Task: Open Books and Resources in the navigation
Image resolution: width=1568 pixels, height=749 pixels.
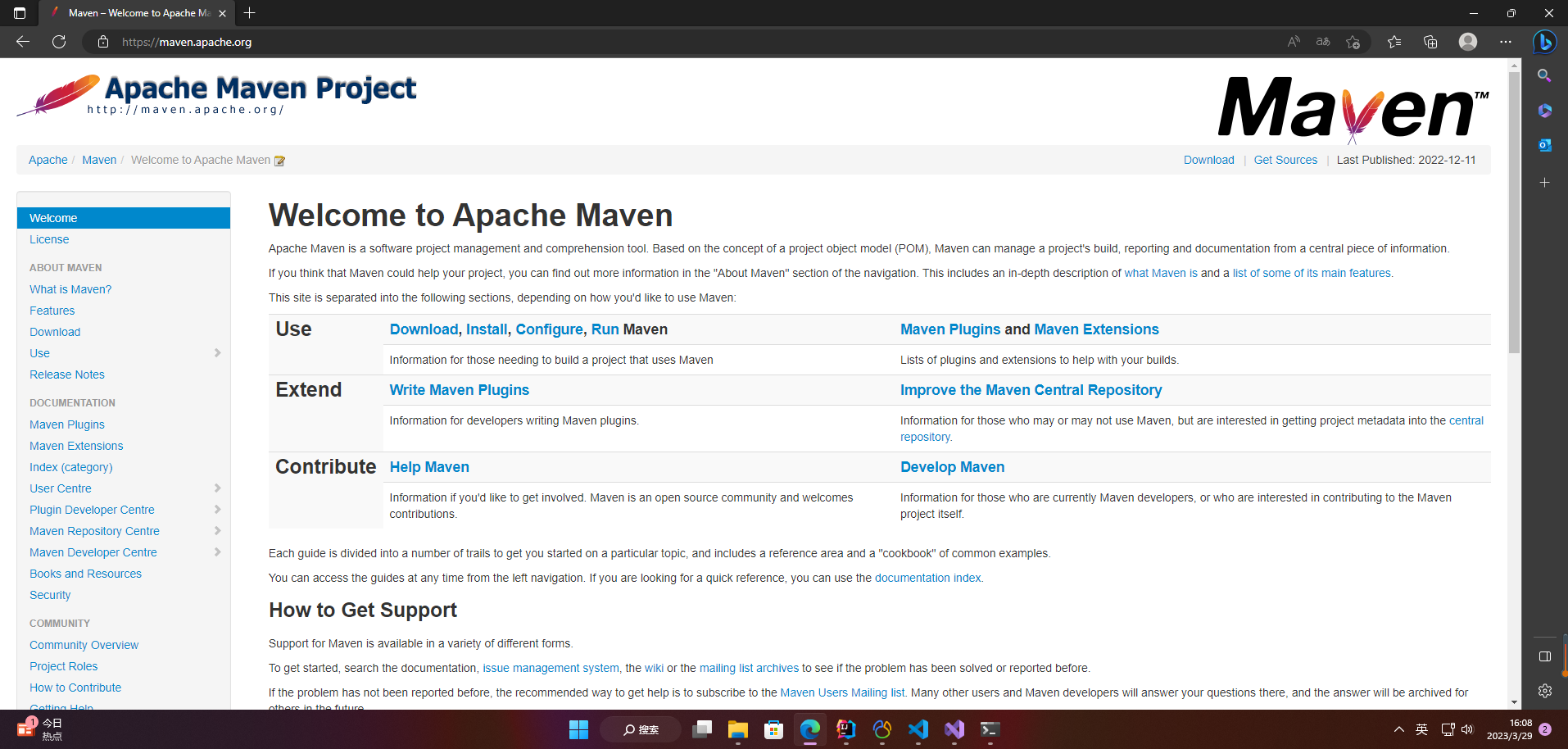Action: pyautogui.click(x=86, y=574)
